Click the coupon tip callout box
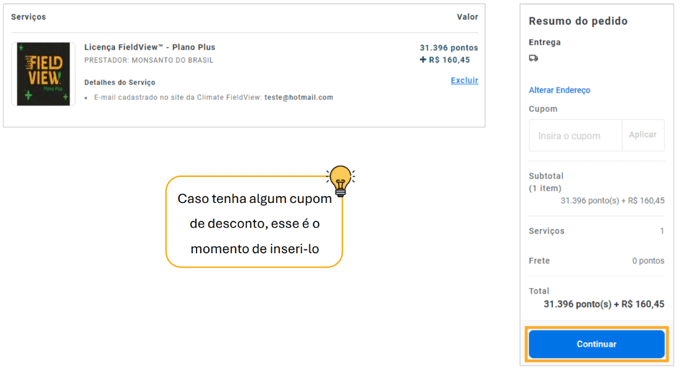This screenshot has height=378, width=688. click(254, 222)
